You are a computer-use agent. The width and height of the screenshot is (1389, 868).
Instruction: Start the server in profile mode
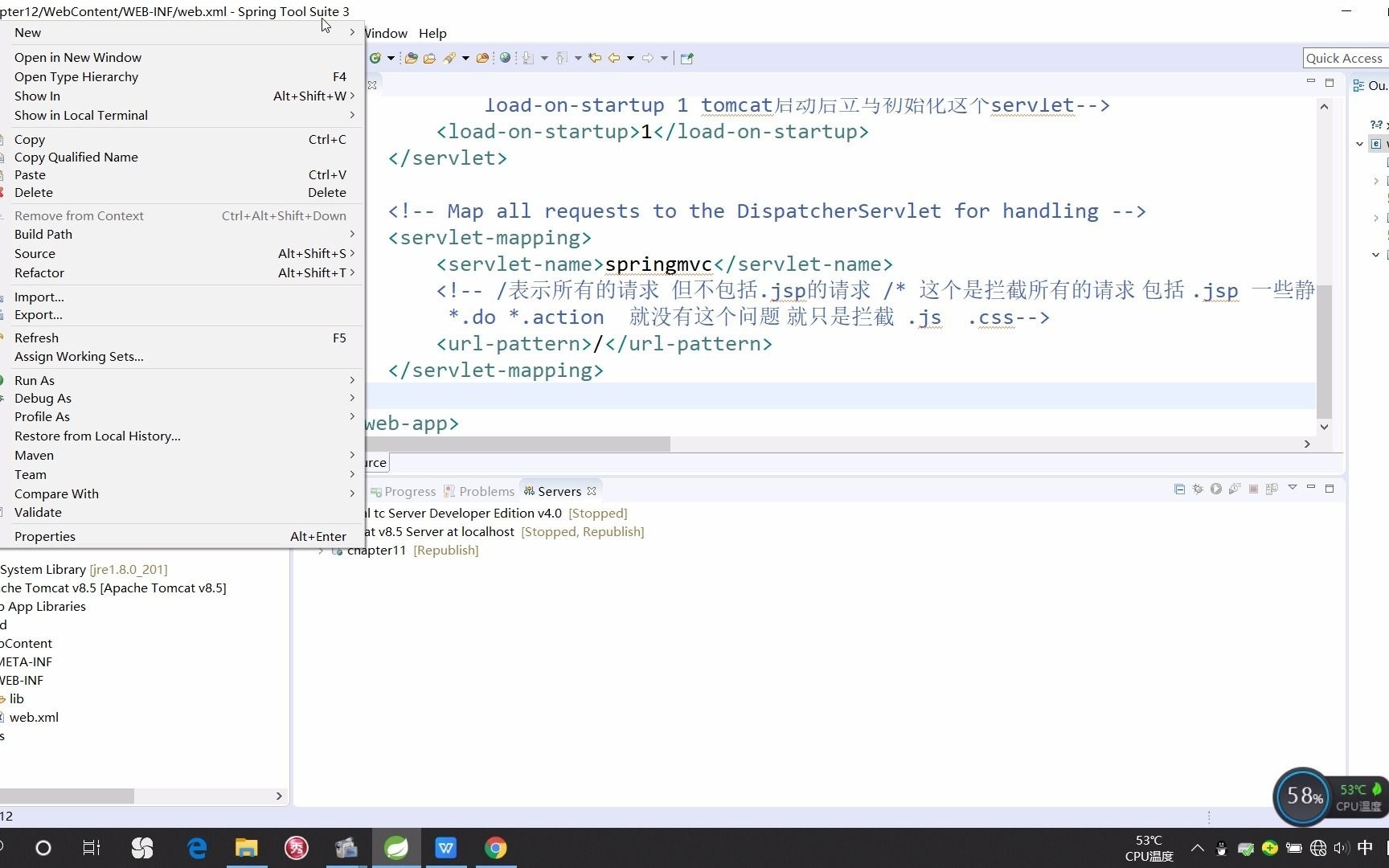click(x=1235, y=489)
